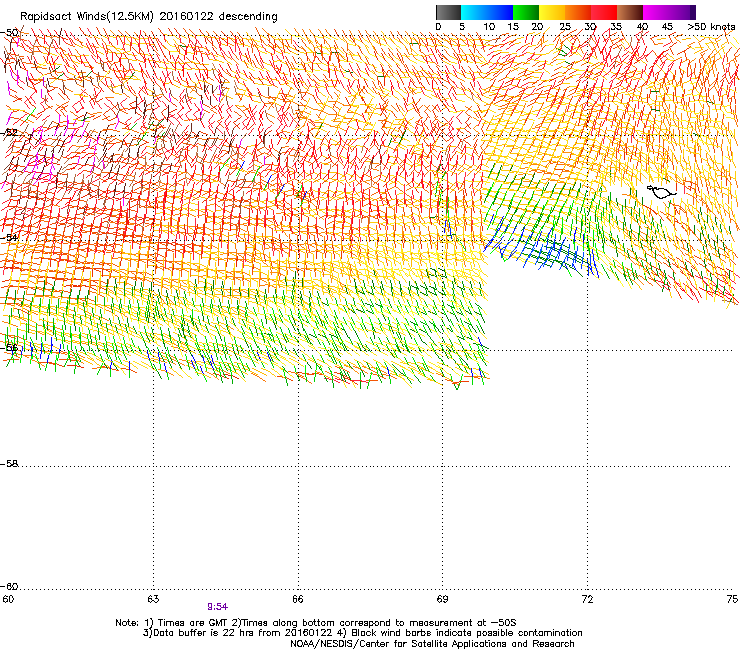Image resolution: width=740 pixels, height=650 pixels.
Task: Click the '69' longitude label
Action: click(442, 599)
